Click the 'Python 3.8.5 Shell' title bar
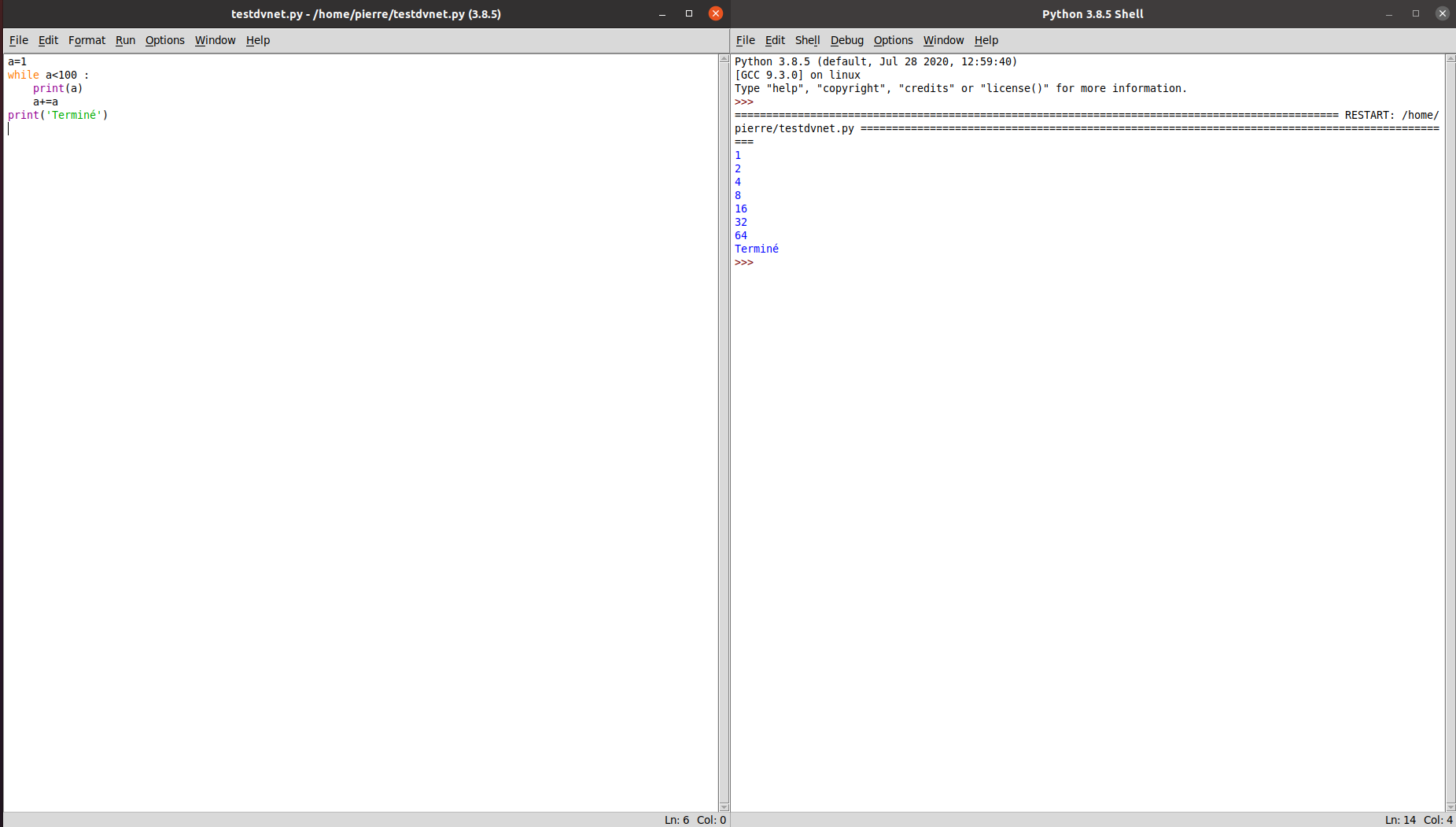1456x827 pixels. 1093,14
